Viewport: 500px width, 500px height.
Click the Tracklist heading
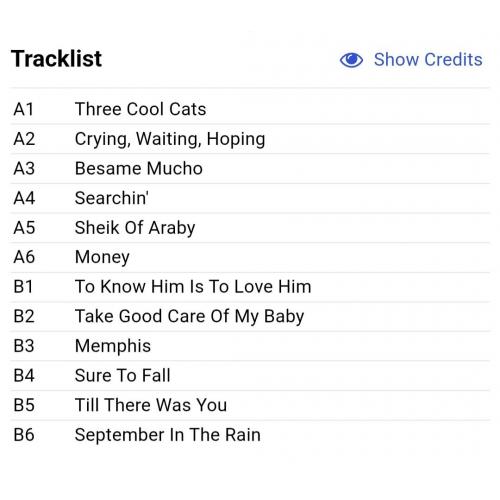pos(56,59)
